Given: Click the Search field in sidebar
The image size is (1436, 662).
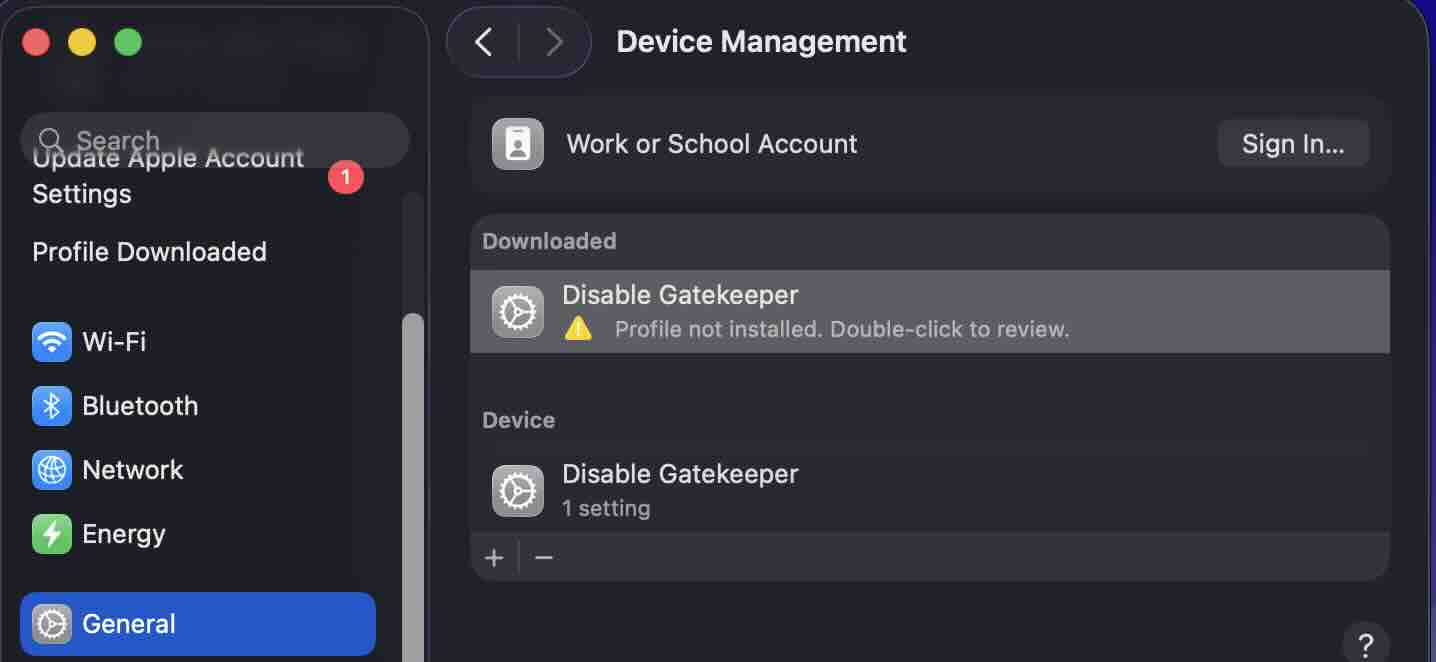Looking at the screenshot, I should click(x=215, y=139).
